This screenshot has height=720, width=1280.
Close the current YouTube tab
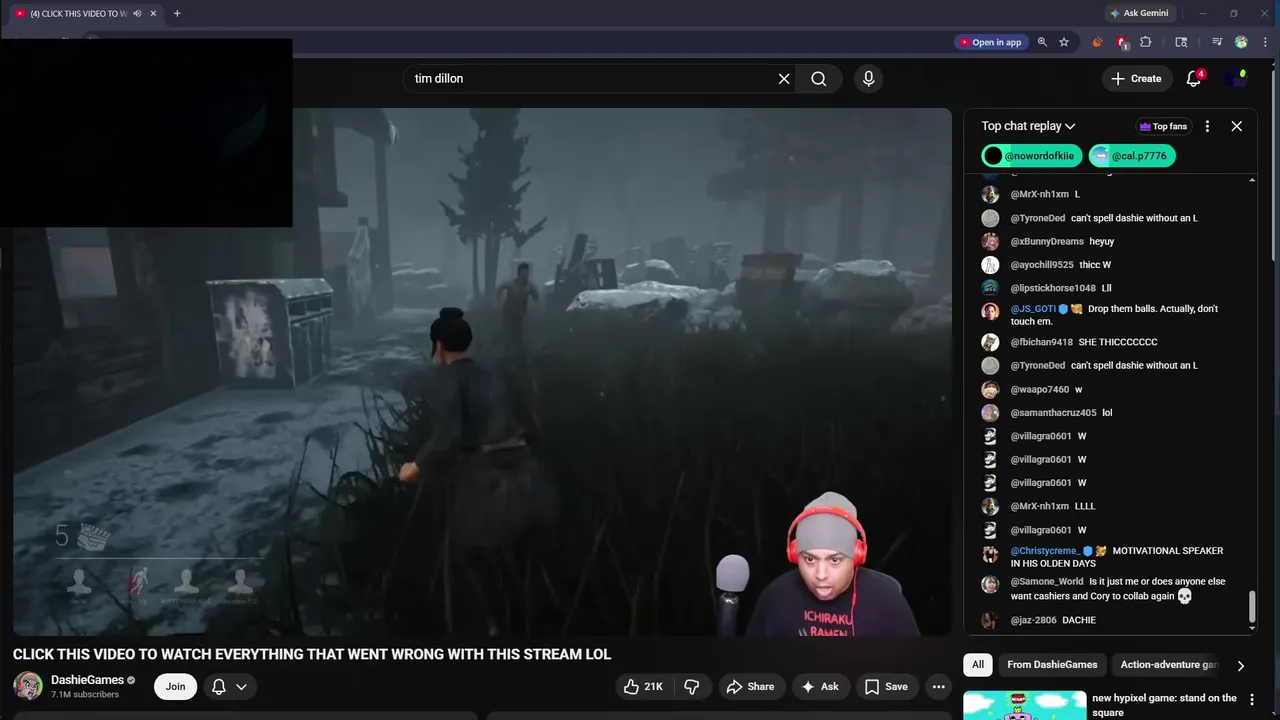click(153, 13)
